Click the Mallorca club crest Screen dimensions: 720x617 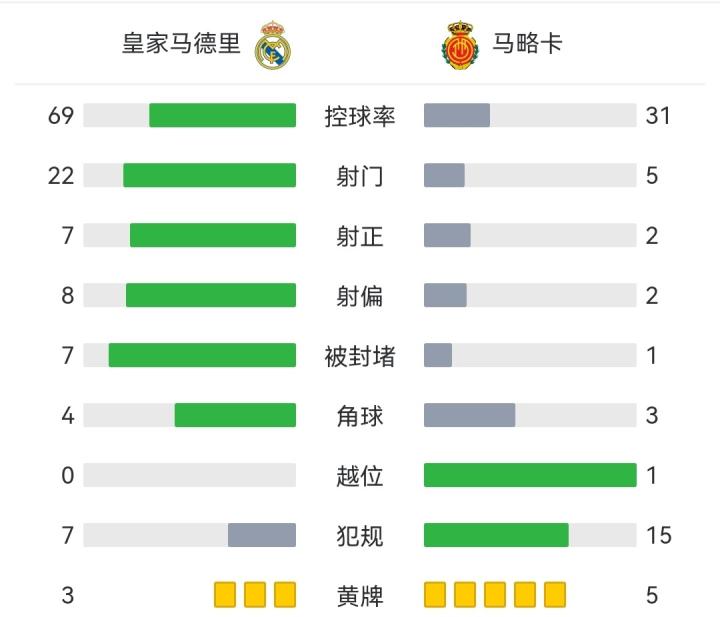click(x=459, y=46)
